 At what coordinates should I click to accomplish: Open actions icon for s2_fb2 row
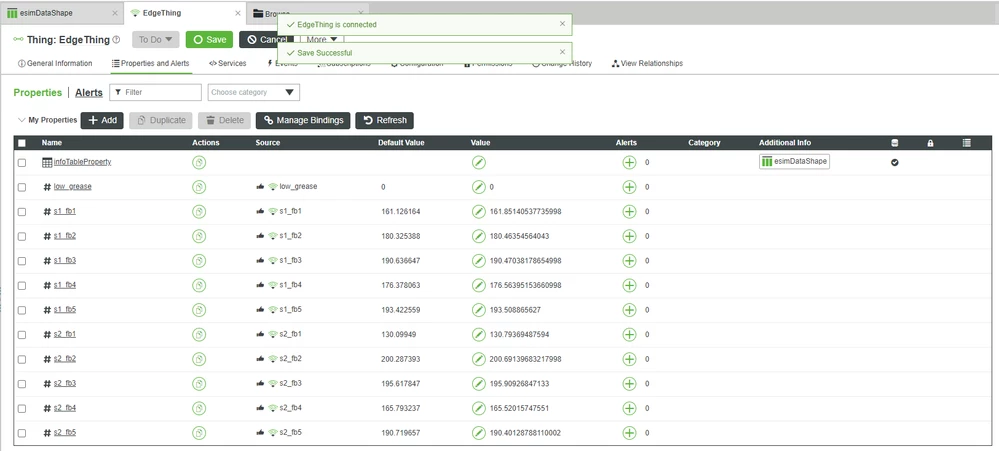tap(199, 359)
